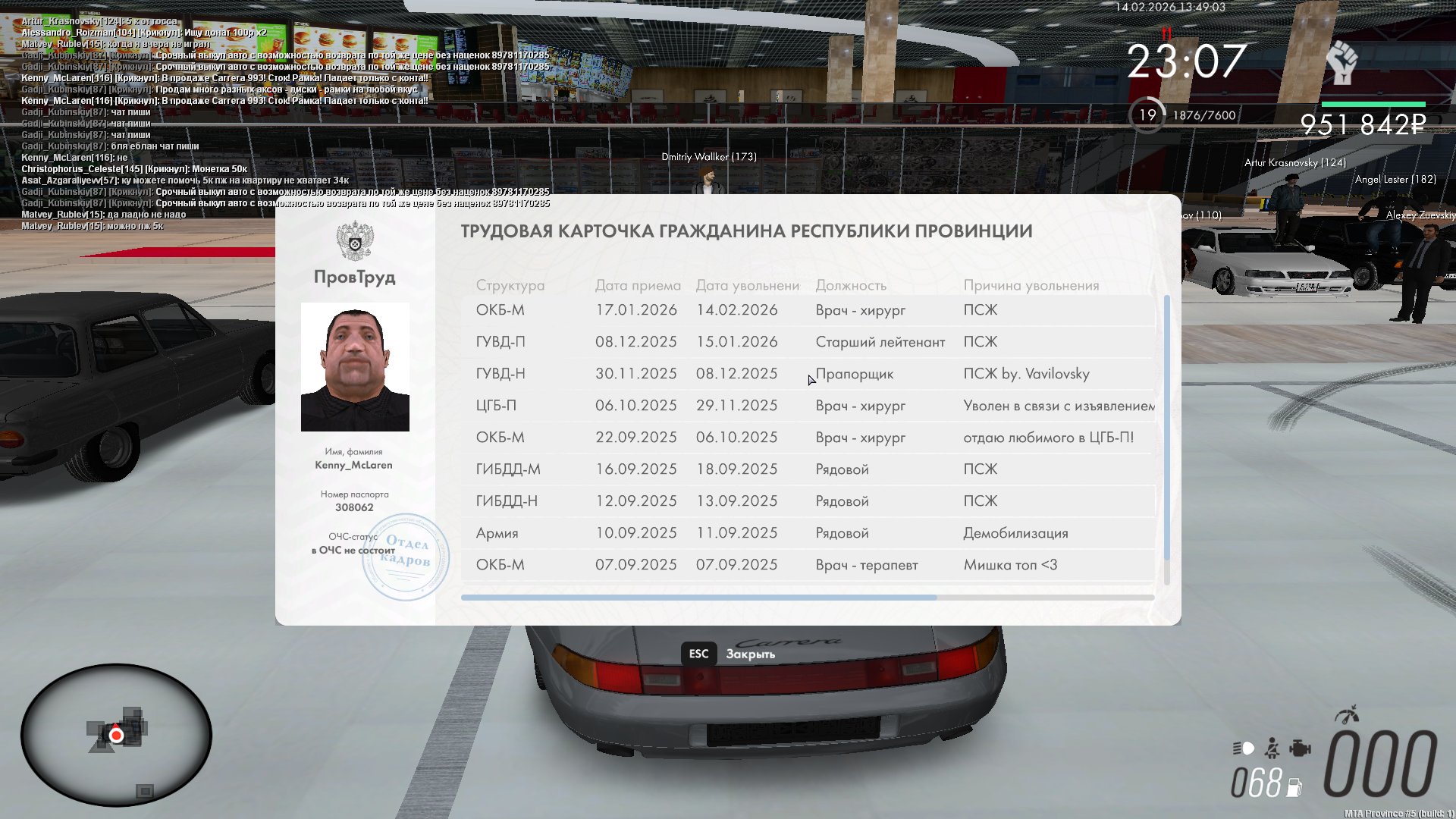The width and height of the screenshot is (1456, 819).
Task: Select the ГУВД-П Старший лейтенант row
Action: pos(808,342)
